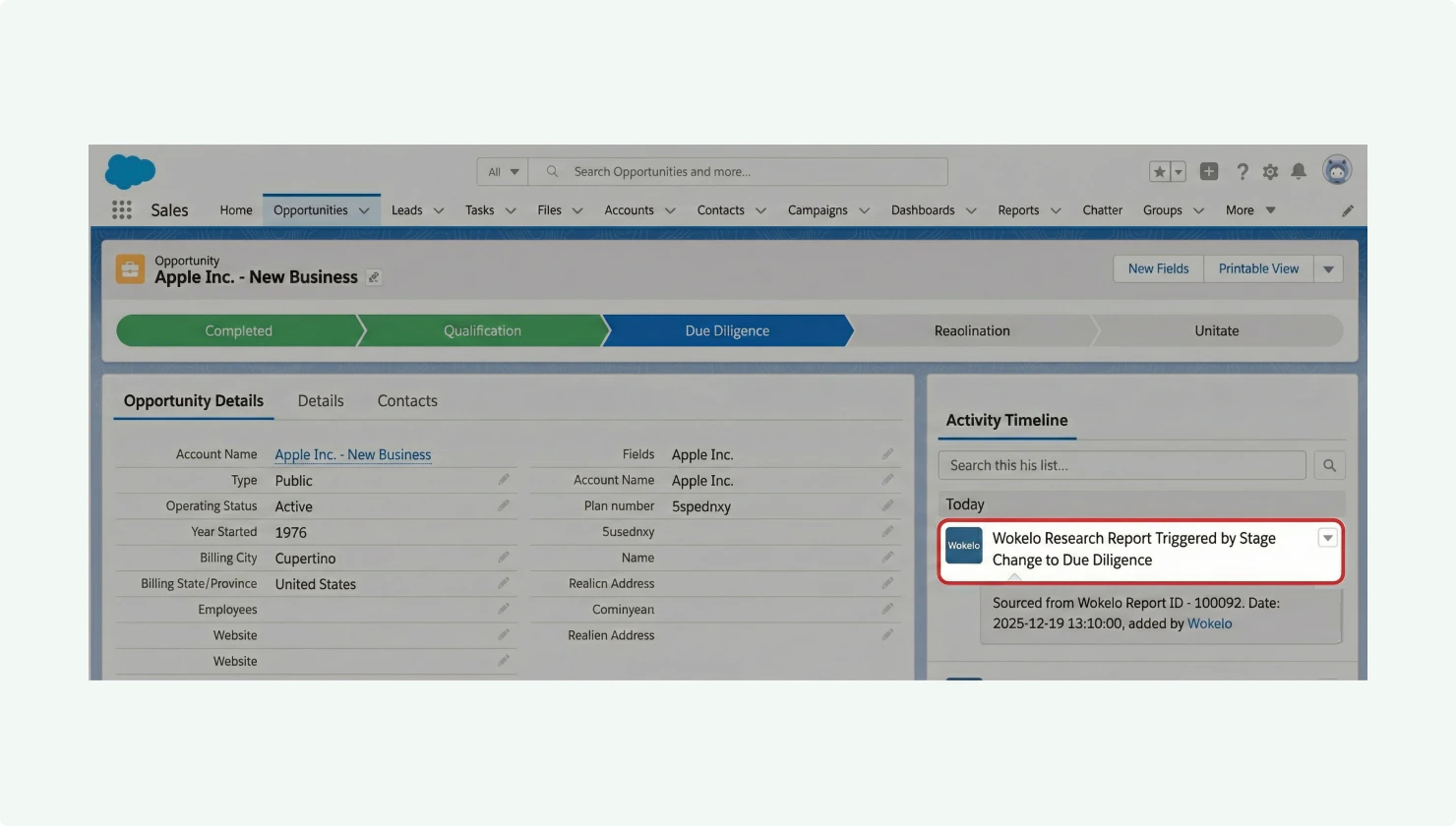Viewport: 1456px width, 826px height.
Task: Edit the Cominyean field pencil
Action: pyautogui.click(x=887, y=609)
